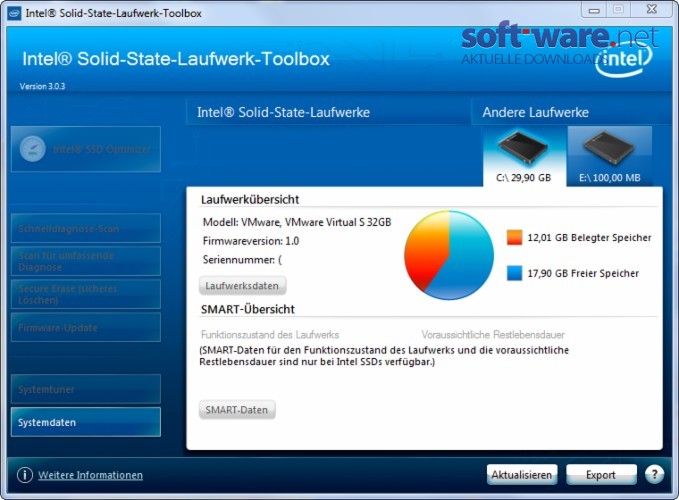Start the Schnelldiagnose-Scan
The image size is (679, 500).
point(86,228)
